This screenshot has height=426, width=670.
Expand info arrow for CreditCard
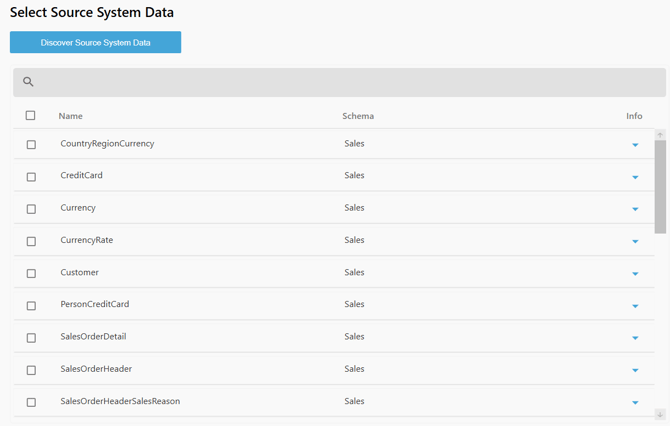pyautogui.click(x=635, y=177)
